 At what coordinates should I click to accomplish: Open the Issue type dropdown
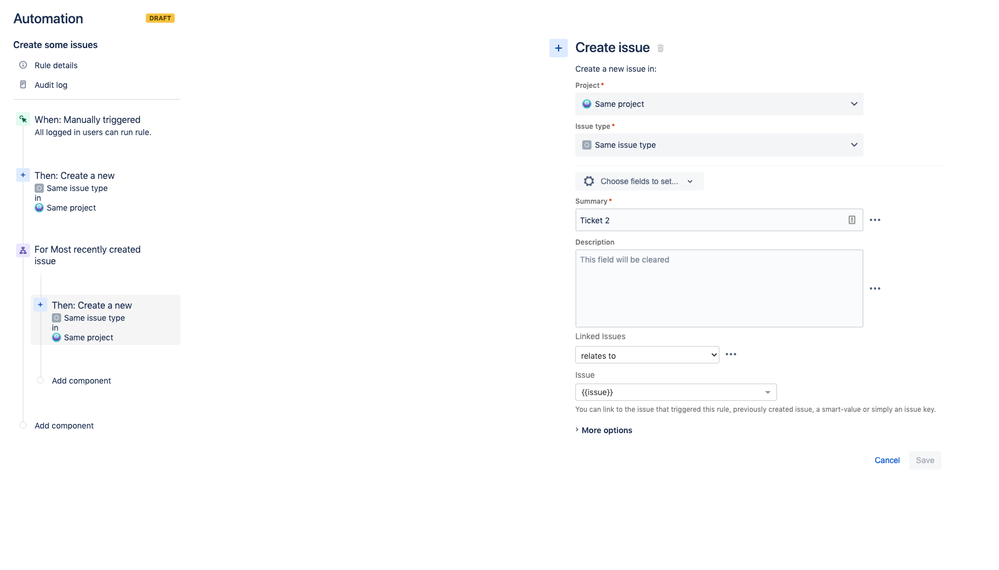coord(719,145)
